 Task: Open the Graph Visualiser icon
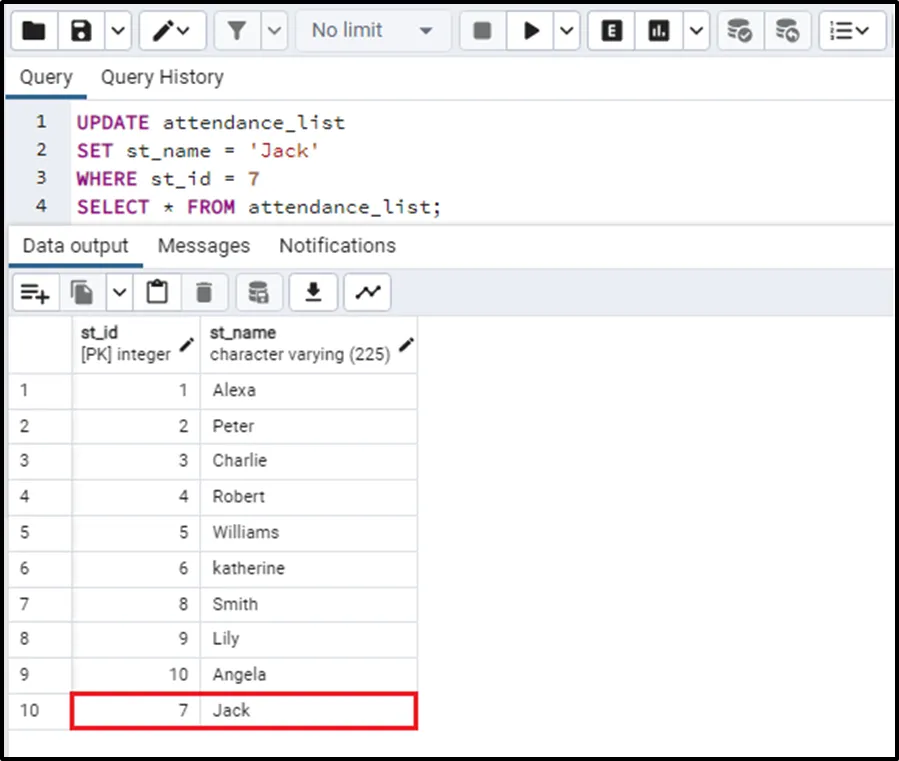click(368, 292)
